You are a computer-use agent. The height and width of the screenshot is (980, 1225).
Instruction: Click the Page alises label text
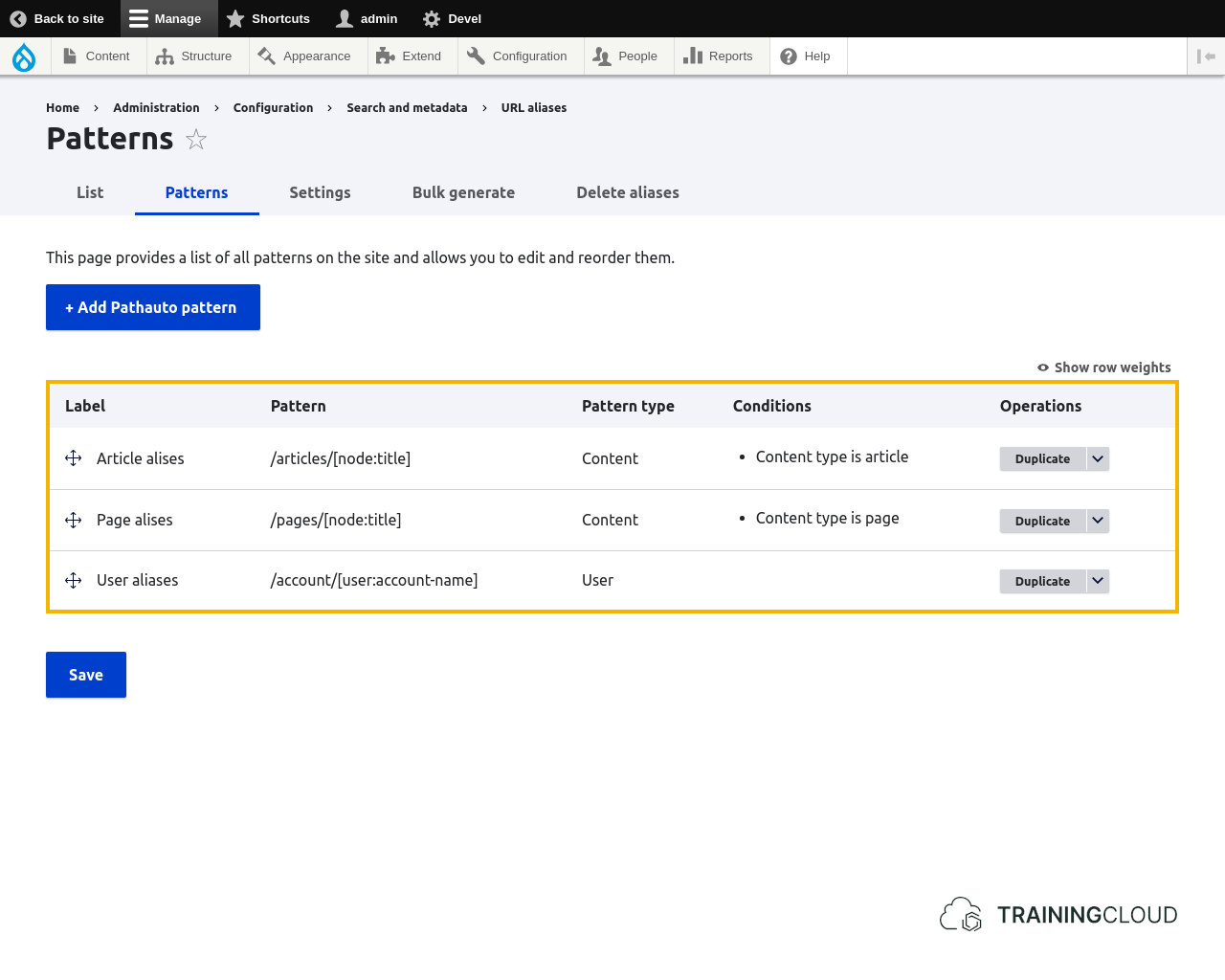pos(135,520)
